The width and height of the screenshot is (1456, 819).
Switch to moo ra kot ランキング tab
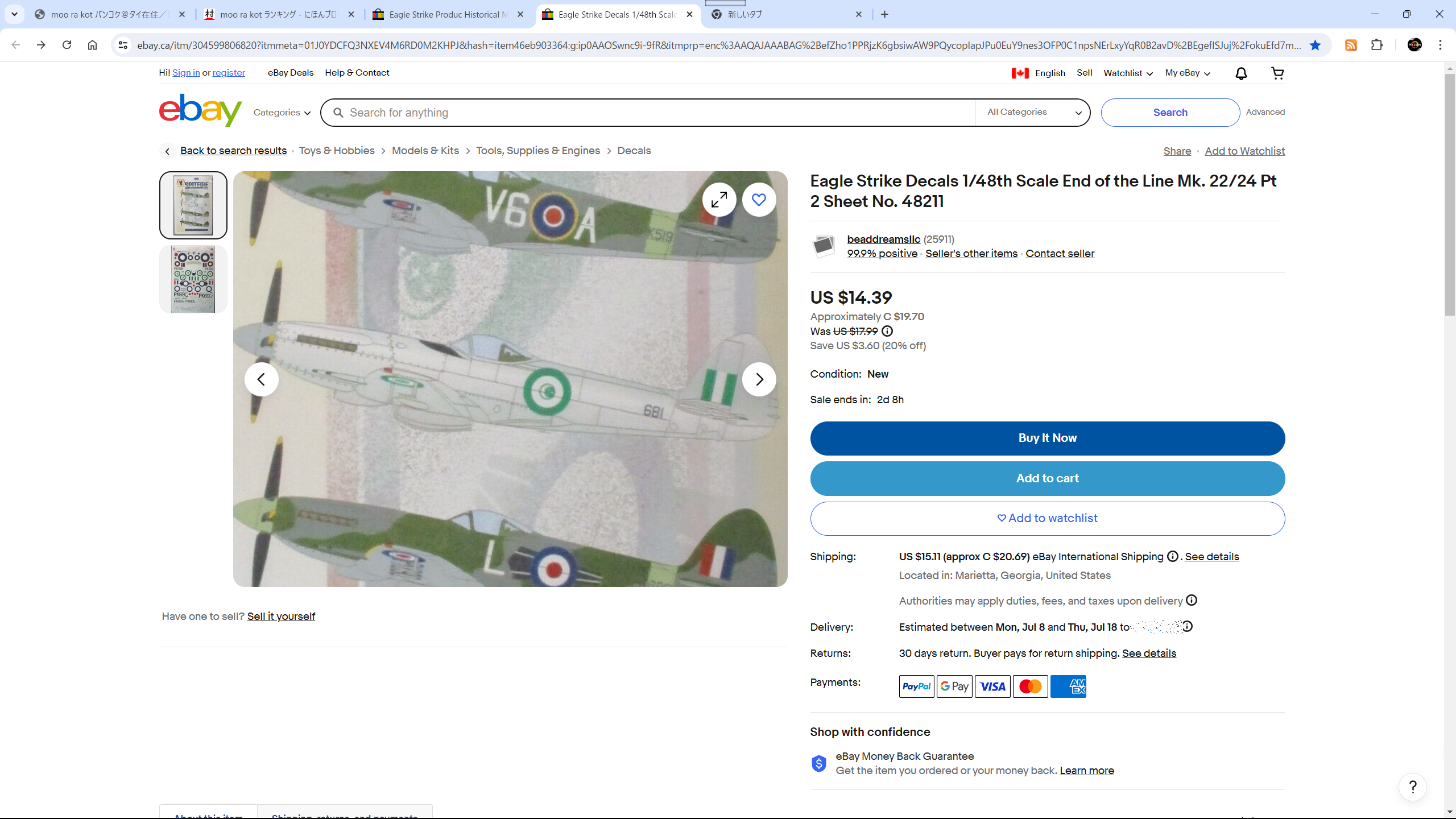click(x=279, y=15)
